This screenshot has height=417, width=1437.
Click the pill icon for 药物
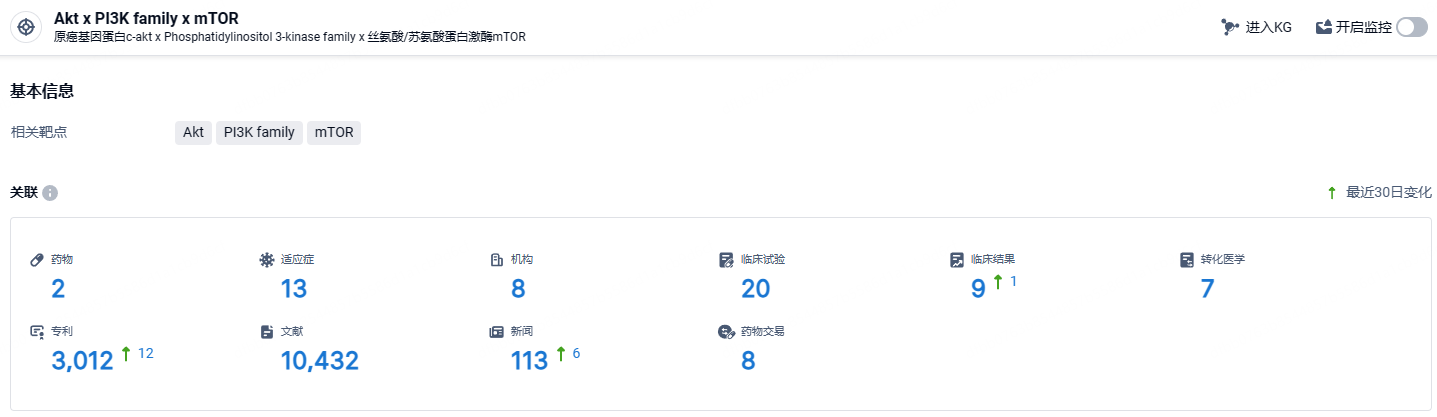pos(38,260)
